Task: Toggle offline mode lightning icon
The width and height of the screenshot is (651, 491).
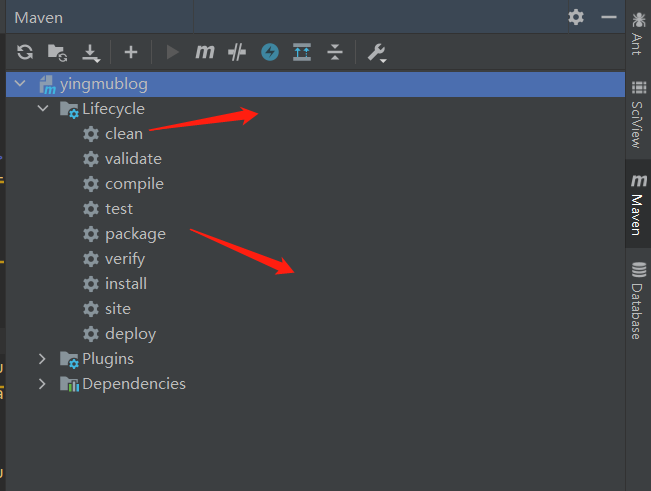Action: coord(270,52)
